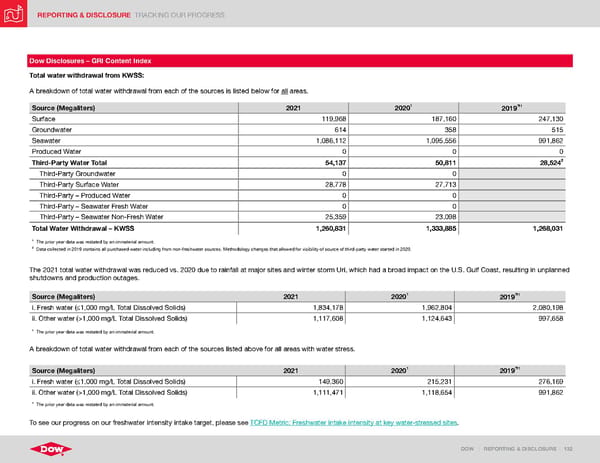Select total KWSS 2019 value 1,268,031
Screen dimensions: 600x463
[x=548, y=228]
